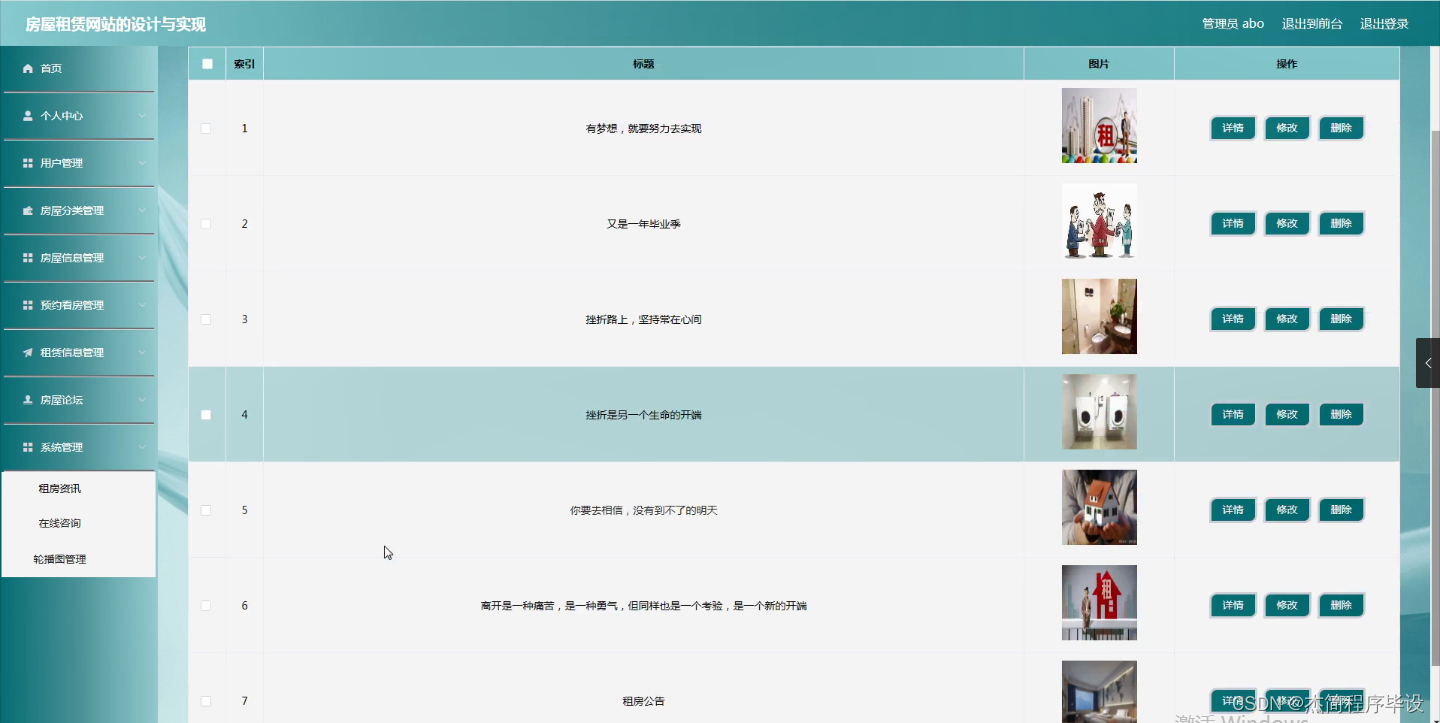Uncheck the checkbox on row 4

(x=206, y=413)
